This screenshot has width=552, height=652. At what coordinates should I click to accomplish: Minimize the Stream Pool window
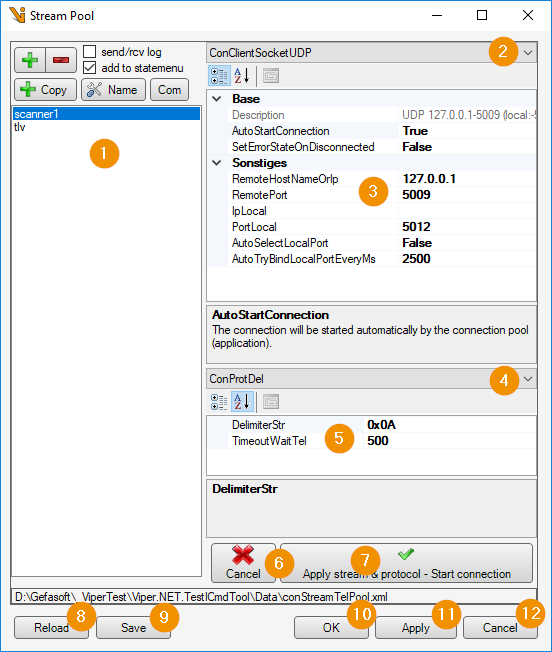(x=436, y=15)
